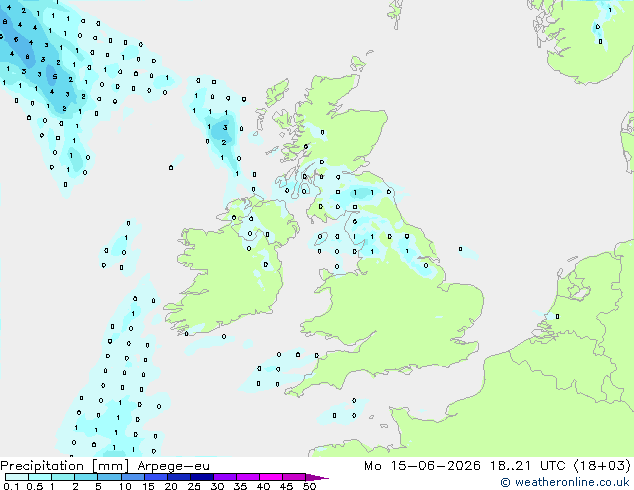Click the '25' legend scale value

pyautogui.click(x=194, y=486)
